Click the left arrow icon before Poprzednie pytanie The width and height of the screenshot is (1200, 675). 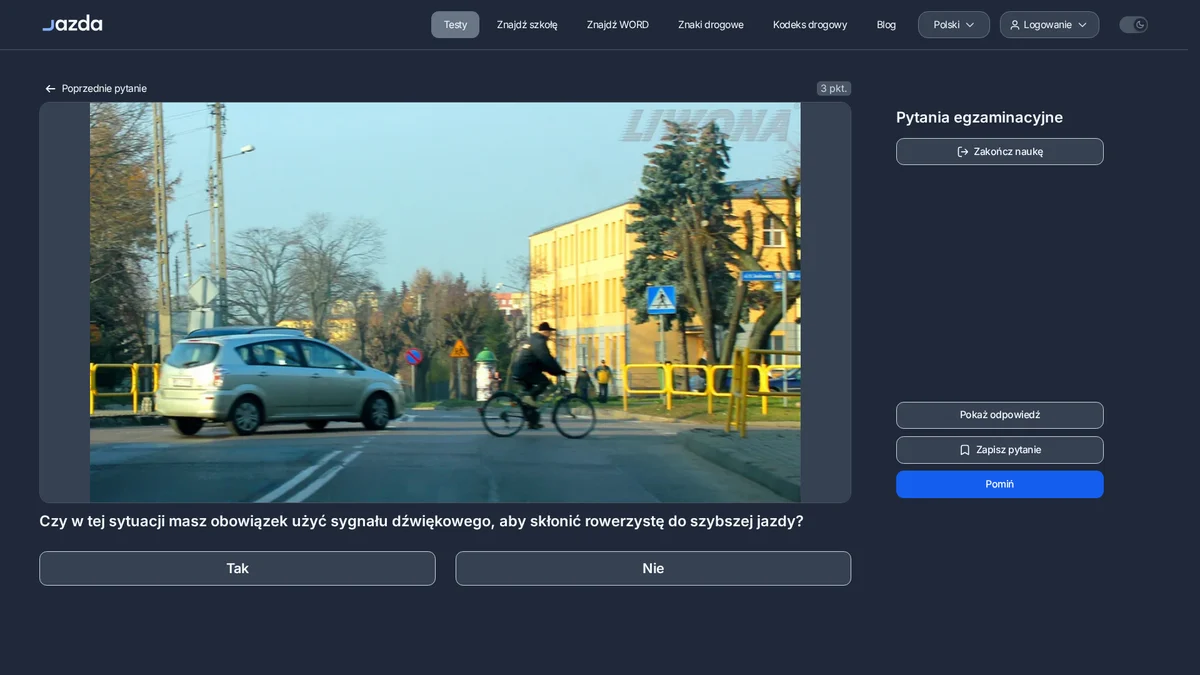(x=50, y=89)
